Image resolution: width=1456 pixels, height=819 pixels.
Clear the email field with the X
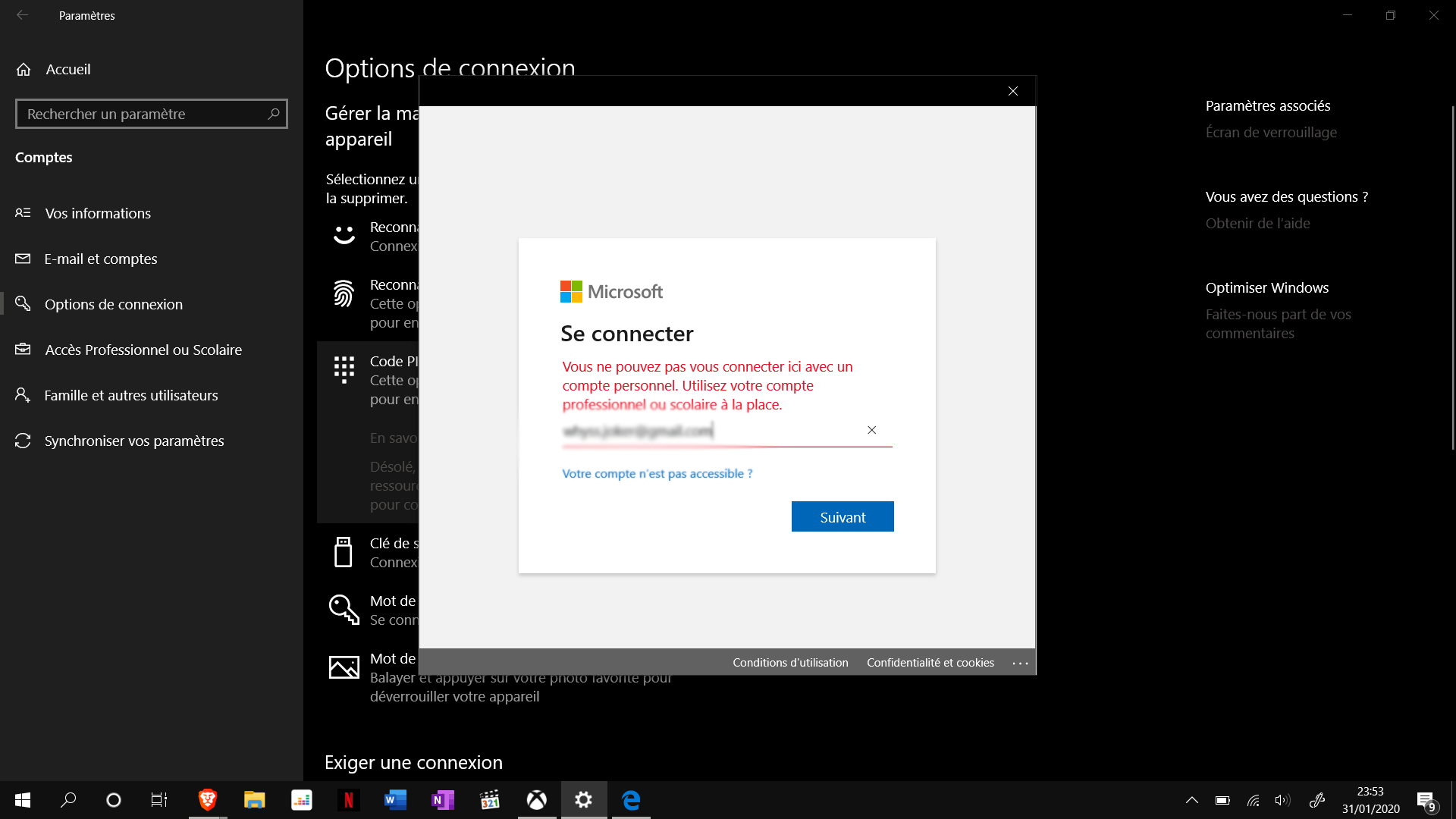click(872, 430)
